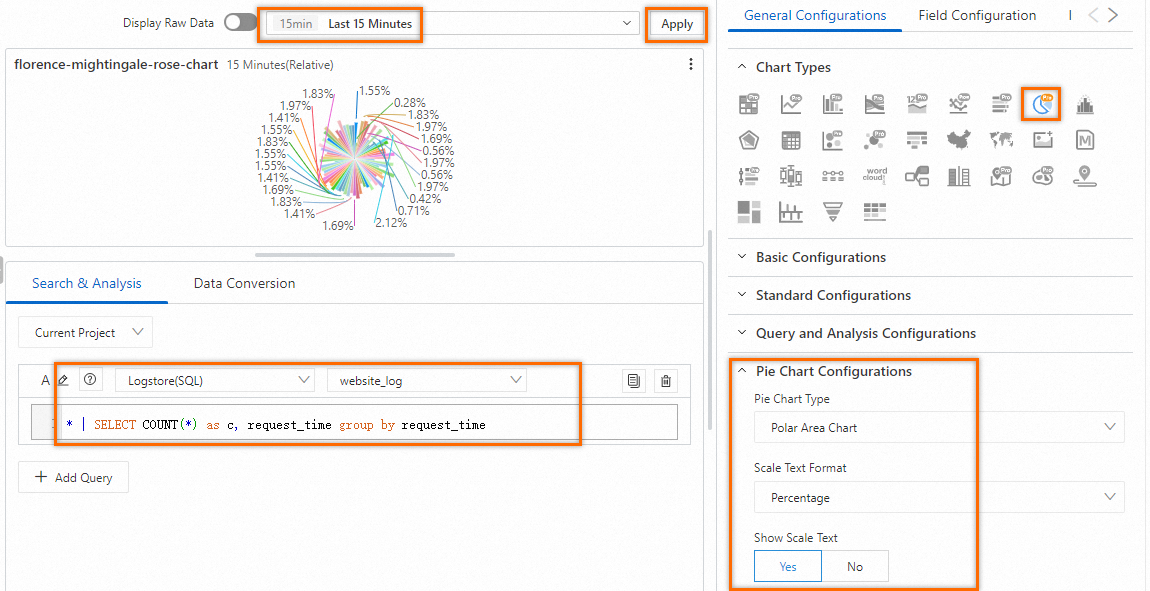Image resolution: width=1150 pixels, height=591 pixels.
Task: Select the candlestick box plot chart icon
Action: pos(791,175)
